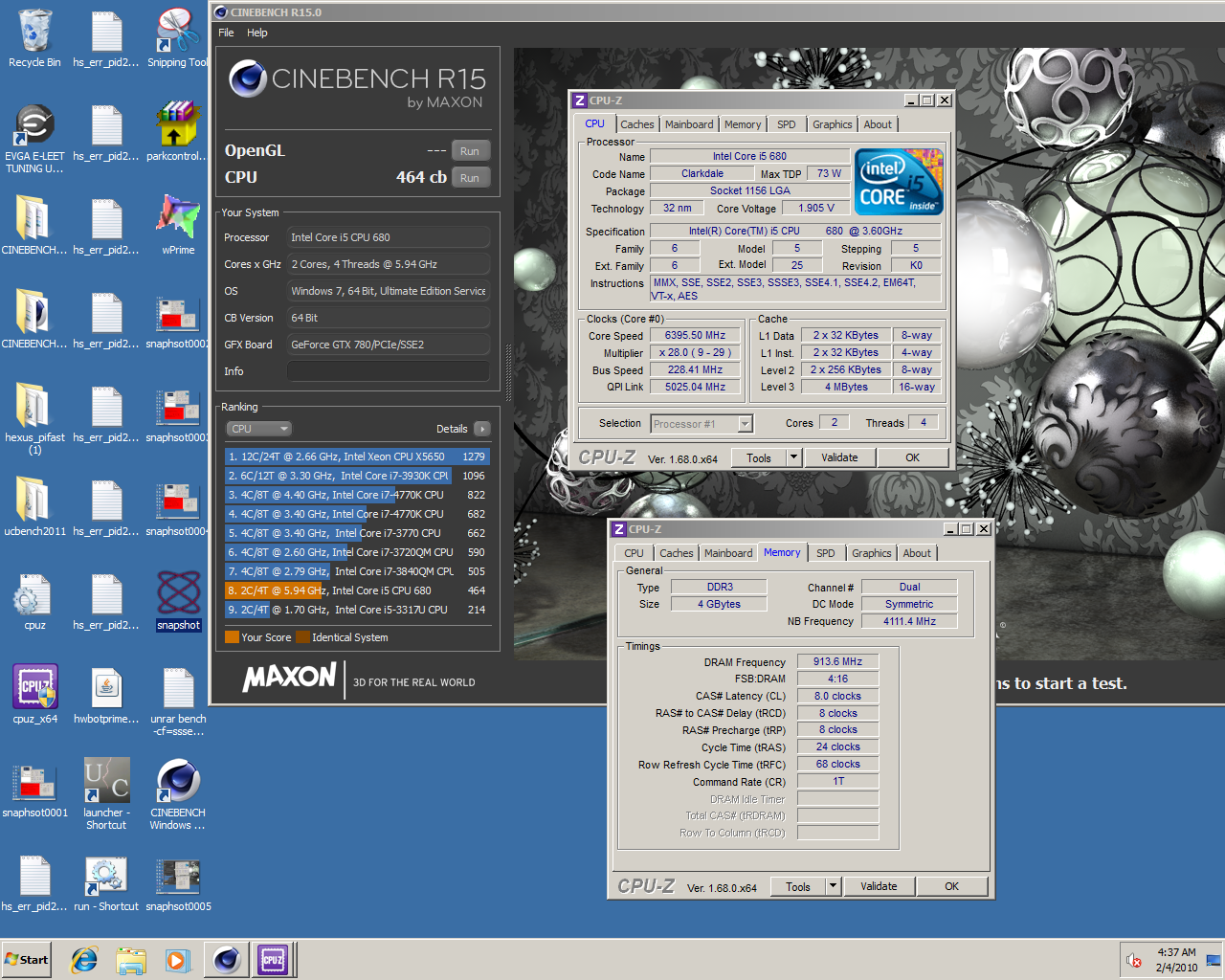1225x980 pixels.
Task: Open the ucbench2011 folder icon
Action: [34, 507]
